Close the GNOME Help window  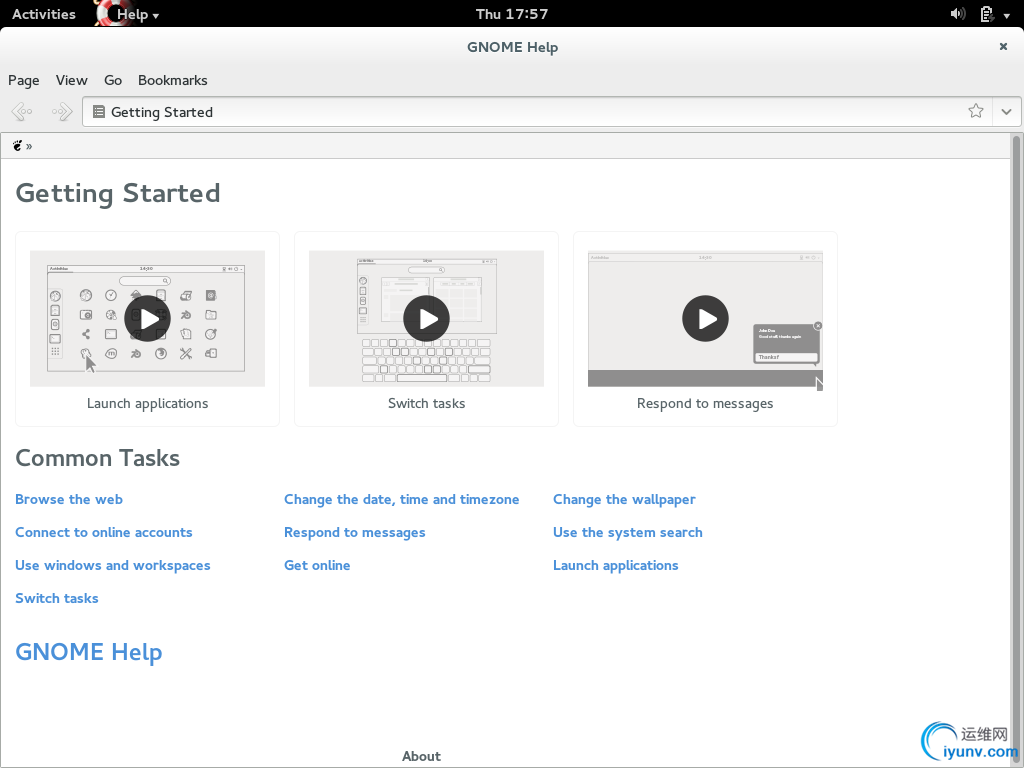click(1003, 46)
